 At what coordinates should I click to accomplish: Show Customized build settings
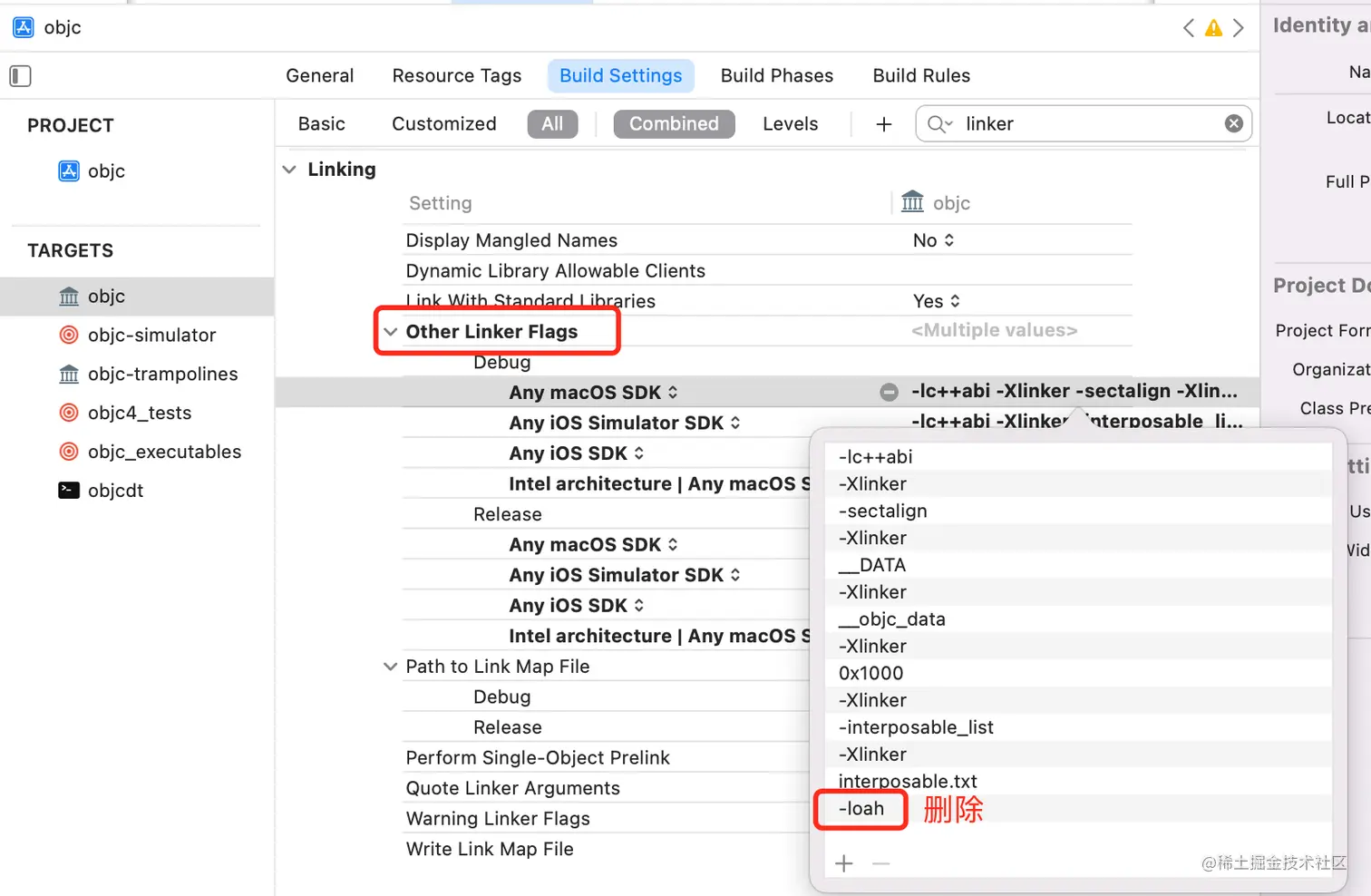click(444, 124)
